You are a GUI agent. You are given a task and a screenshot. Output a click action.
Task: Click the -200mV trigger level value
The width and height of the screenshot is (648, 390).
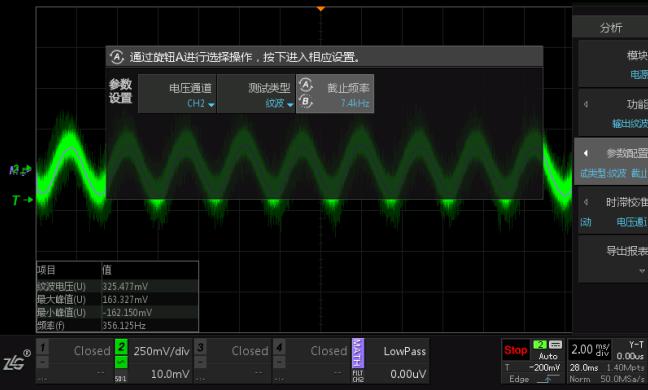tap(544, 368)
